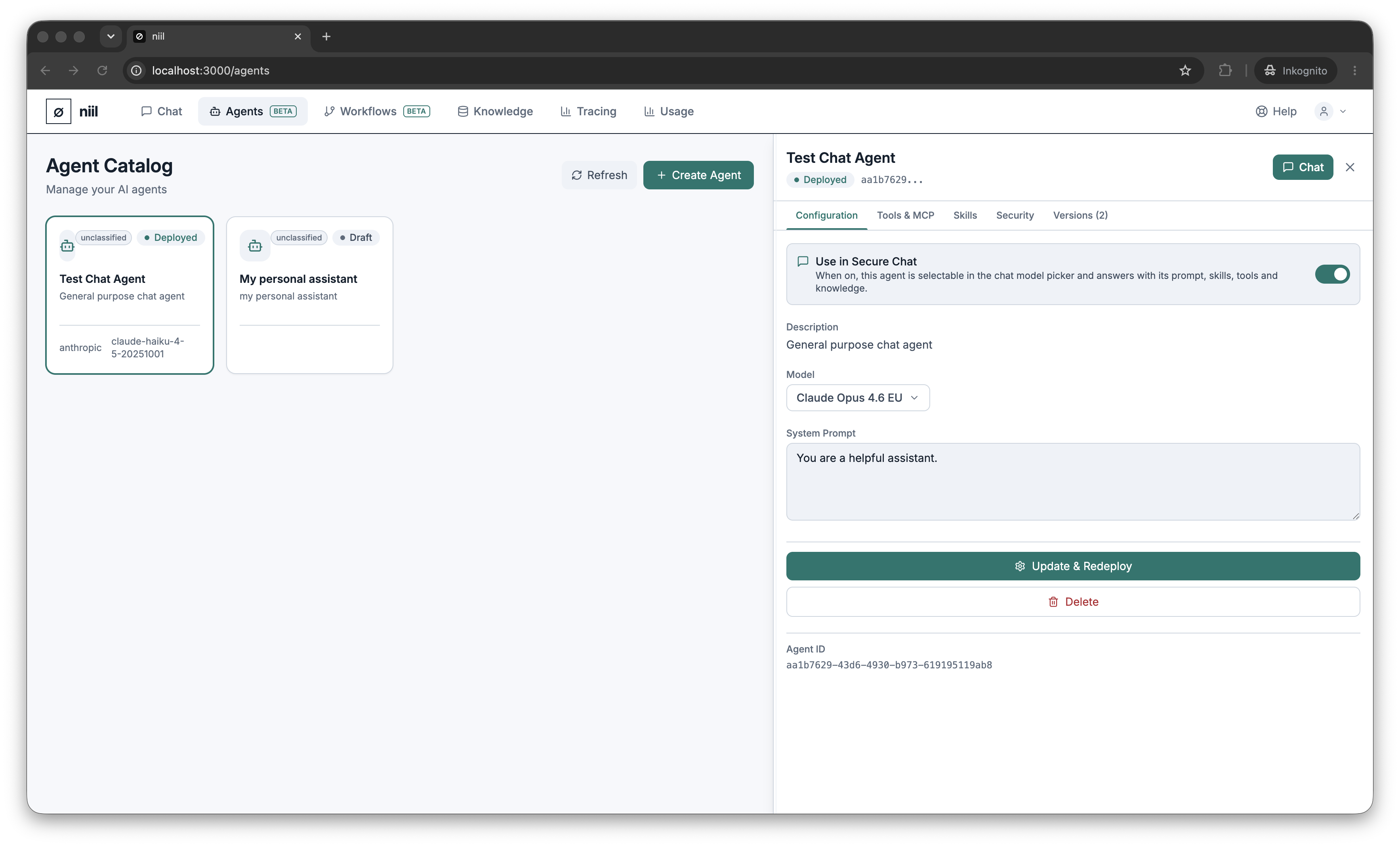Click Deployed badge on Test Chat Agent card

click(170, 237)
